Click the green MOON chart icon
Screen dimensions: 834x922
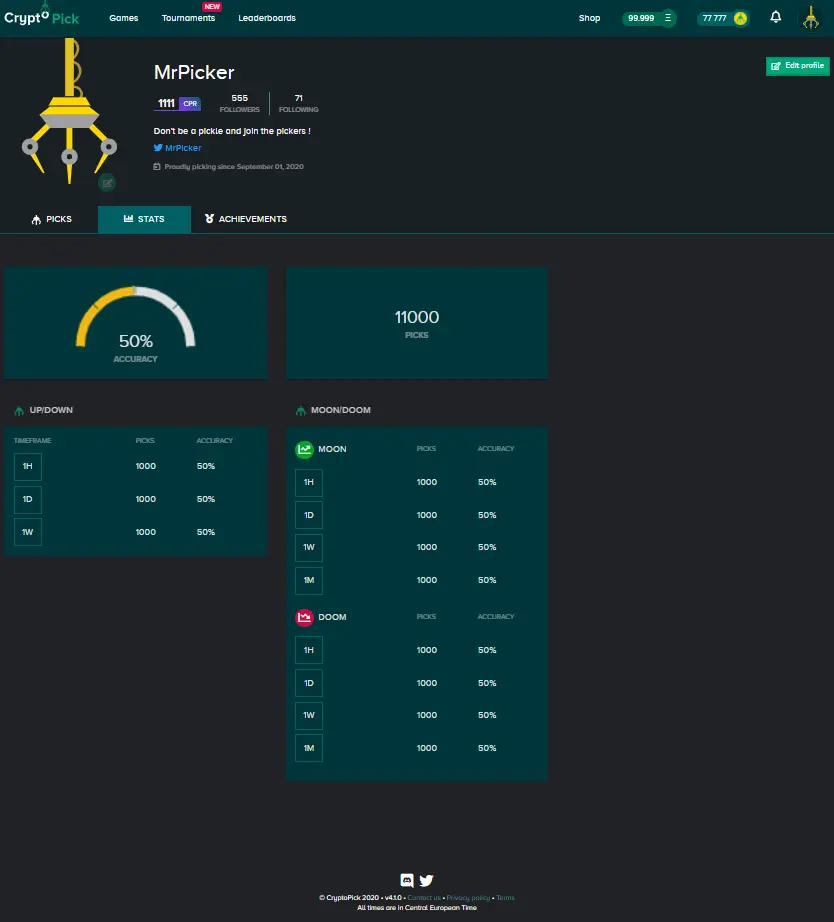(304, 449)
